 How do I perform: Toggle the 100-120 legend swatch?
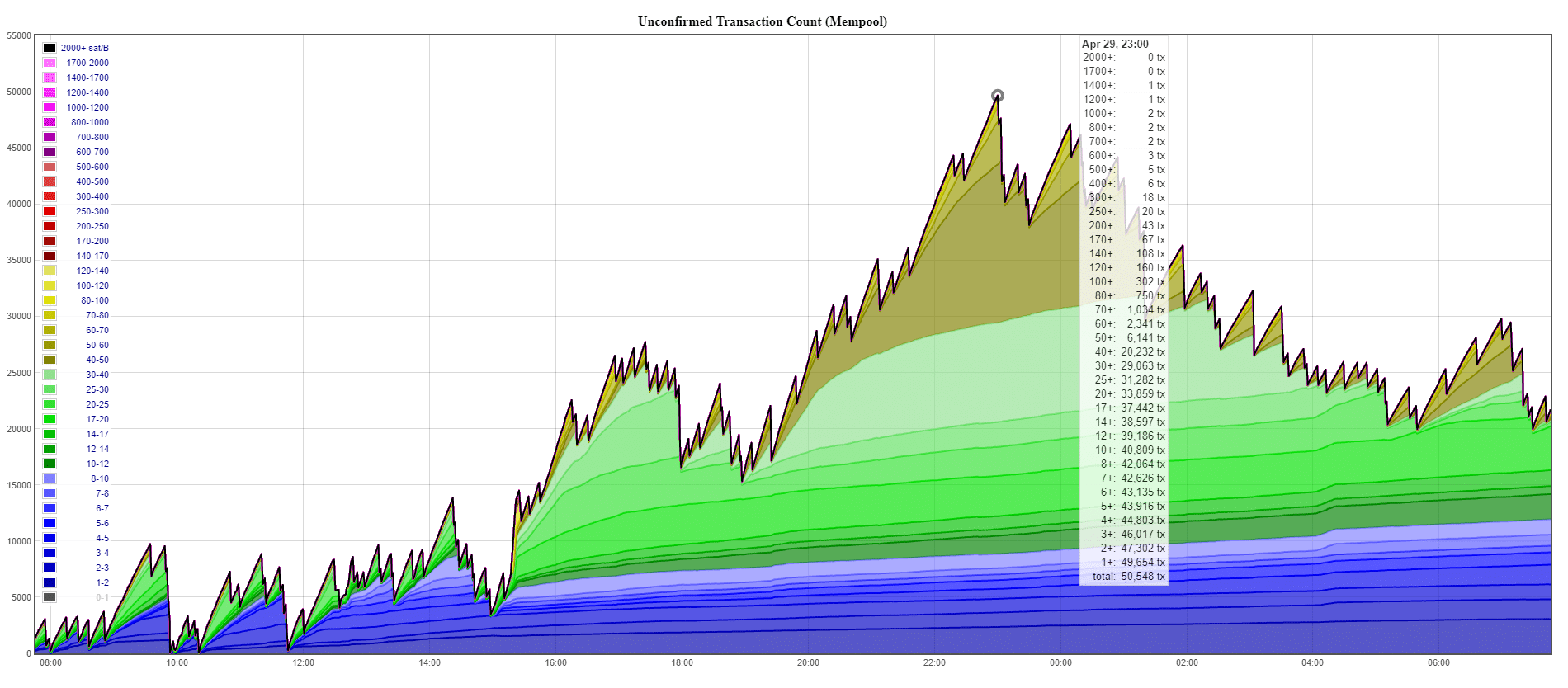point(50,285)
